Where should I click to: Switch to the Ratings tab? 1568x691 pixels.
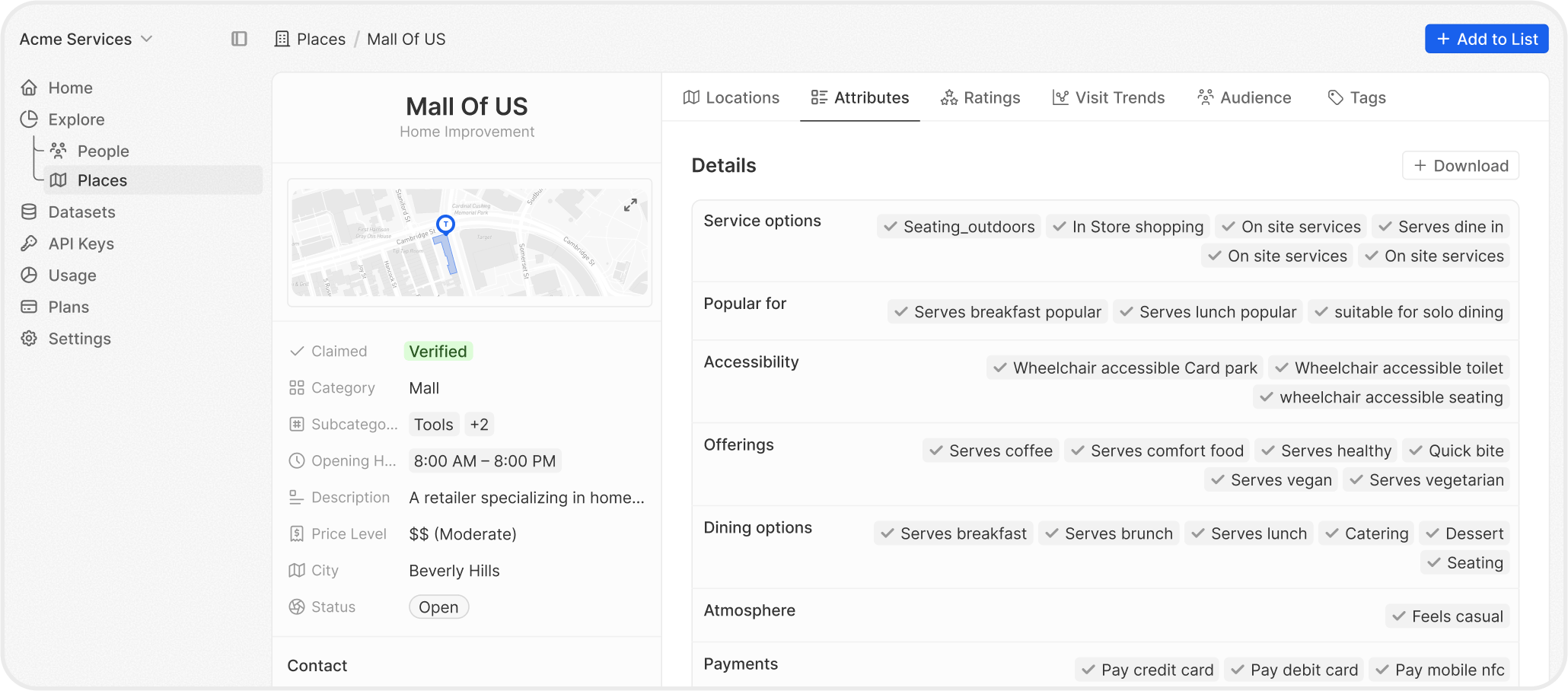tap(980, 97)
